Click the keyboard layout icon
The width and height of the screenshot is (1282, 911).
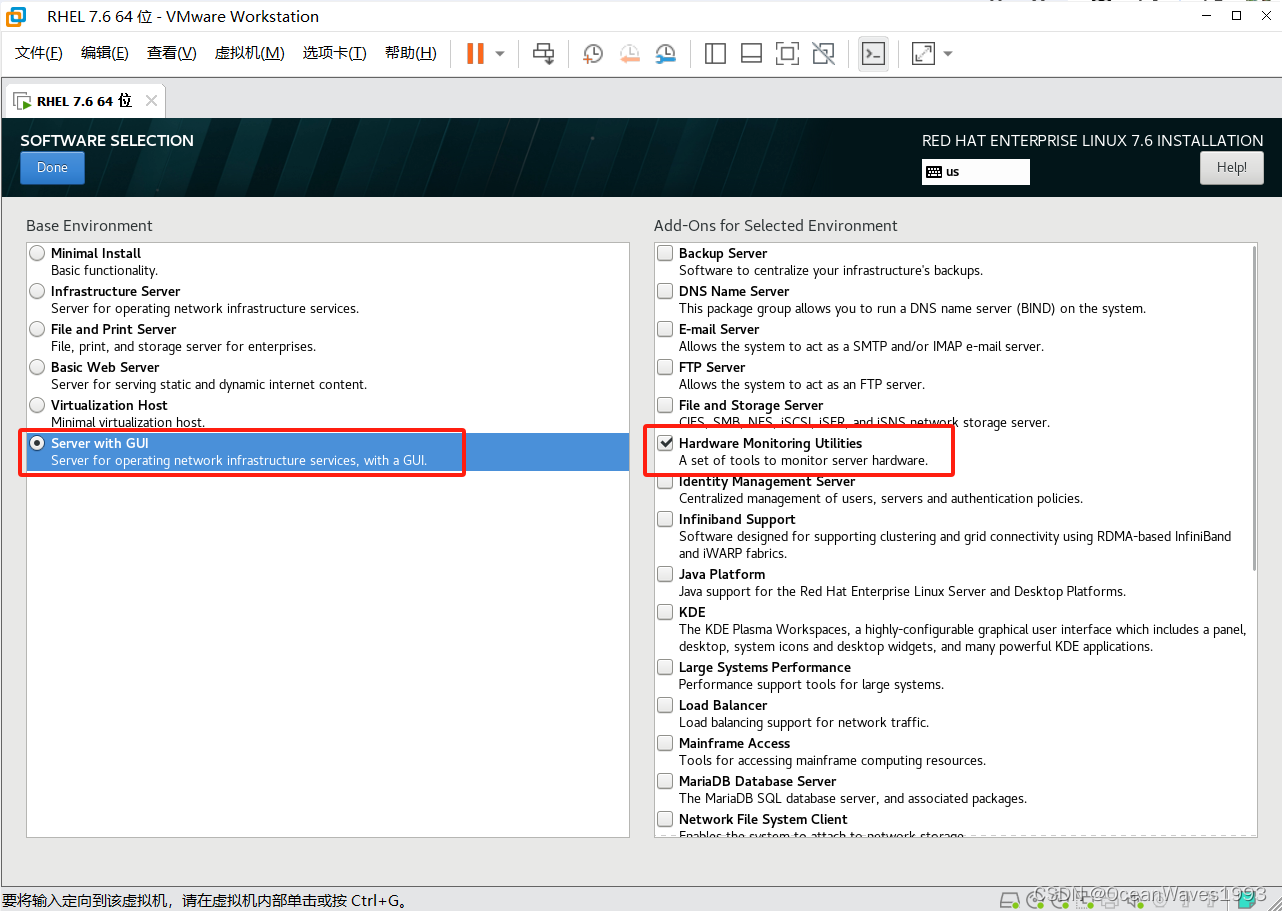click(x=934, y=172)
